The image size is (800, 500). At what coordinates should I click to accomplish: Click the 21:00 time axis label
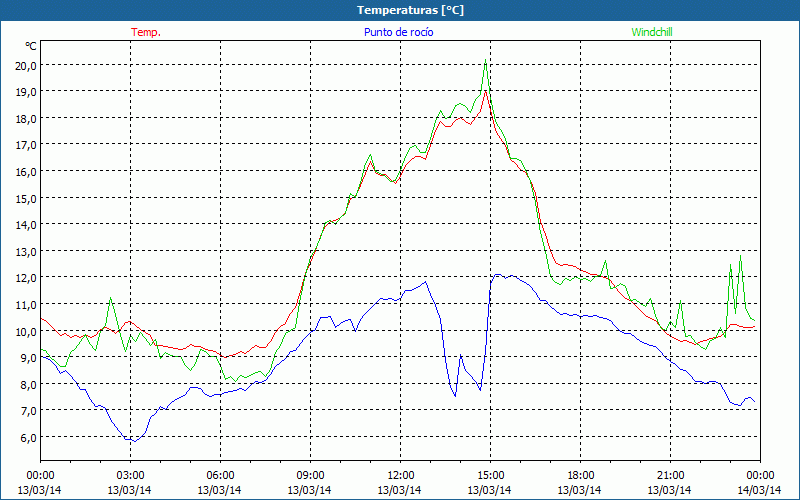[670, 476]
